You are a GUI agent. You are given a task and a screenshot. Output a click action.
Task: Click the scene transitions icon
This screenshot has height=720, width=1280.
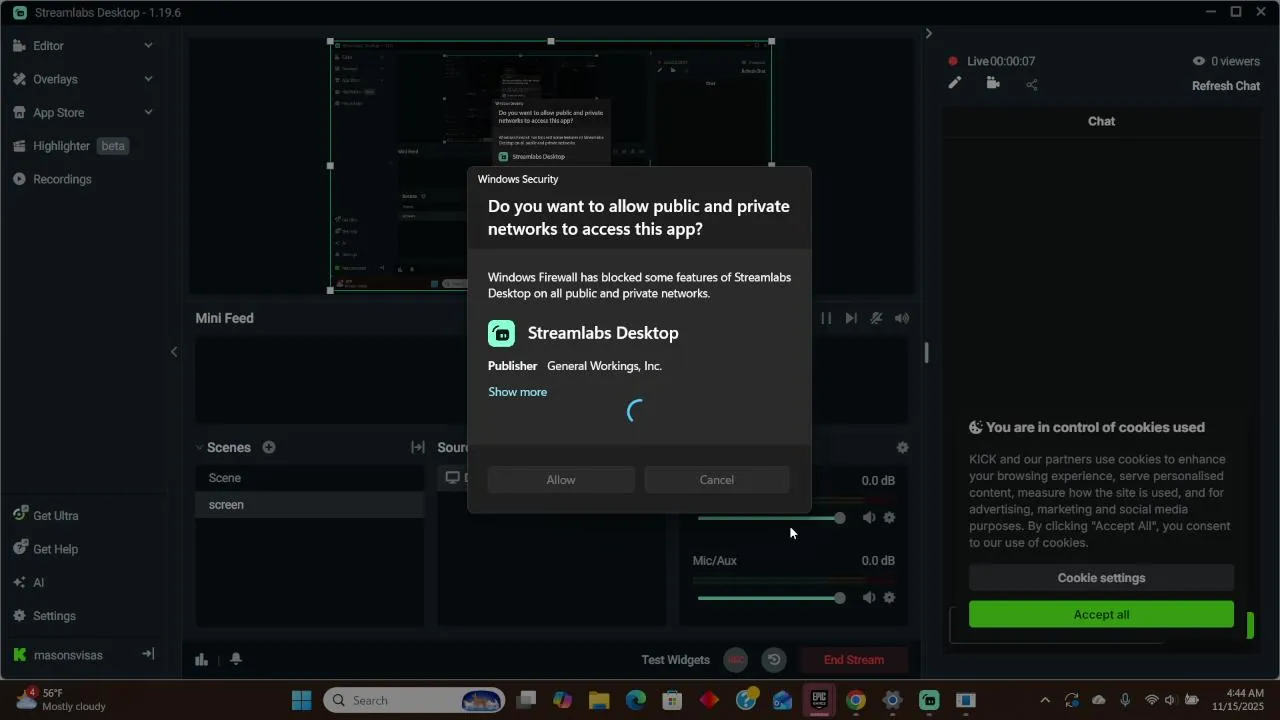tap(418, 448)
